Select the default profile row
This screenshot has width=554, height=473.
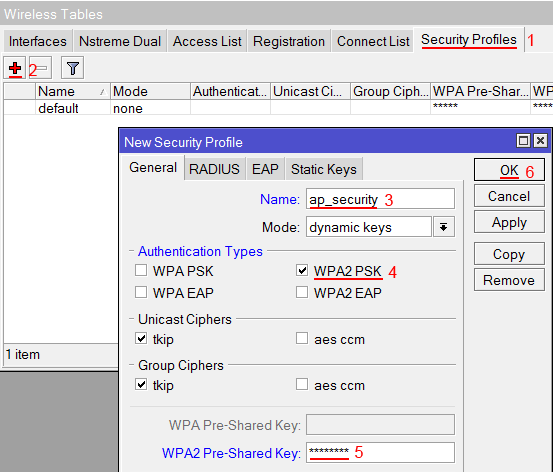[x=278, y=108]
